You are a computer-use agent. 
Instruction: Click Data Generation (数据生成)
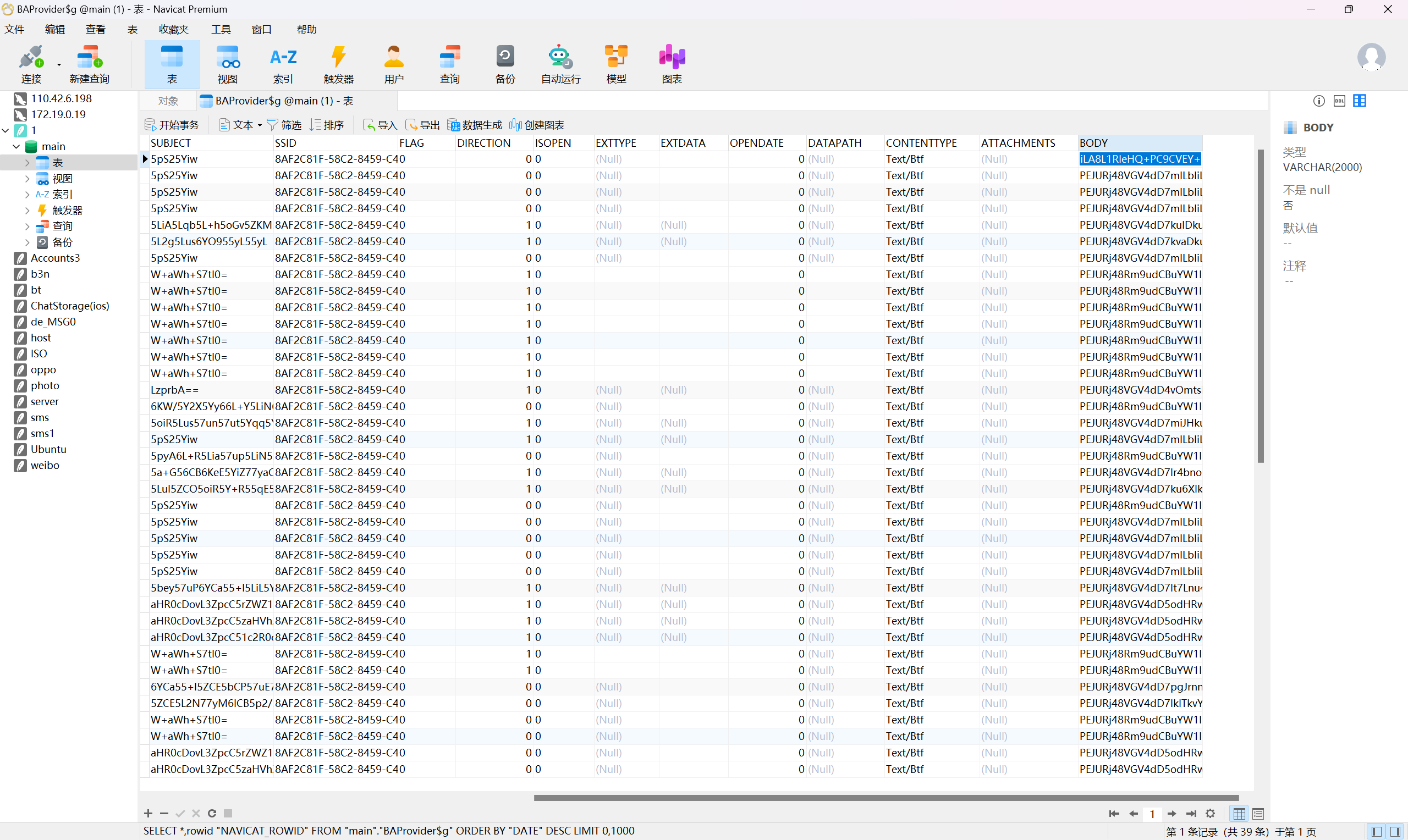click(475, 125)
